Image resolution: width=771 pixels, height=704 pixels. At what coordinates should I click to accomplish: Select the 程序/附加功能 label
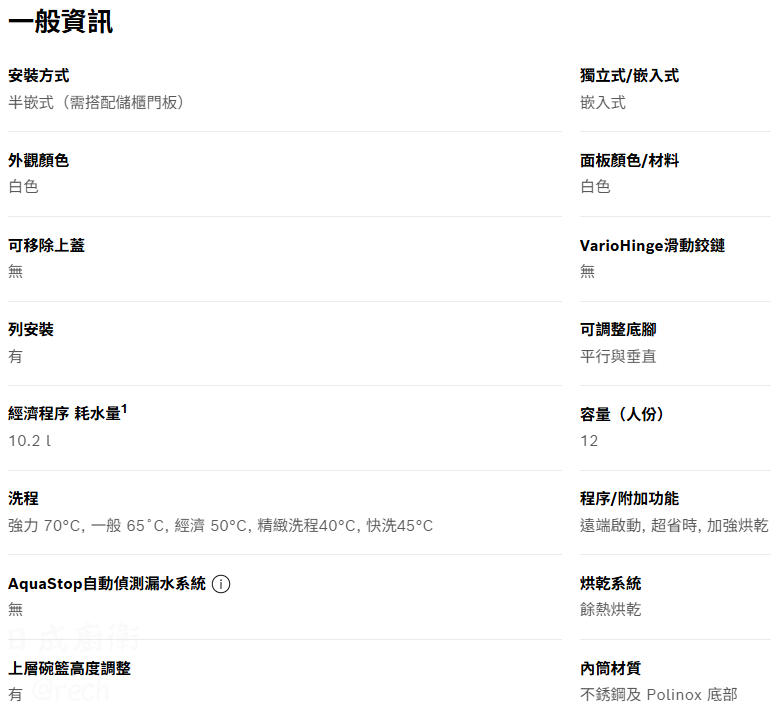pos(629,499)
